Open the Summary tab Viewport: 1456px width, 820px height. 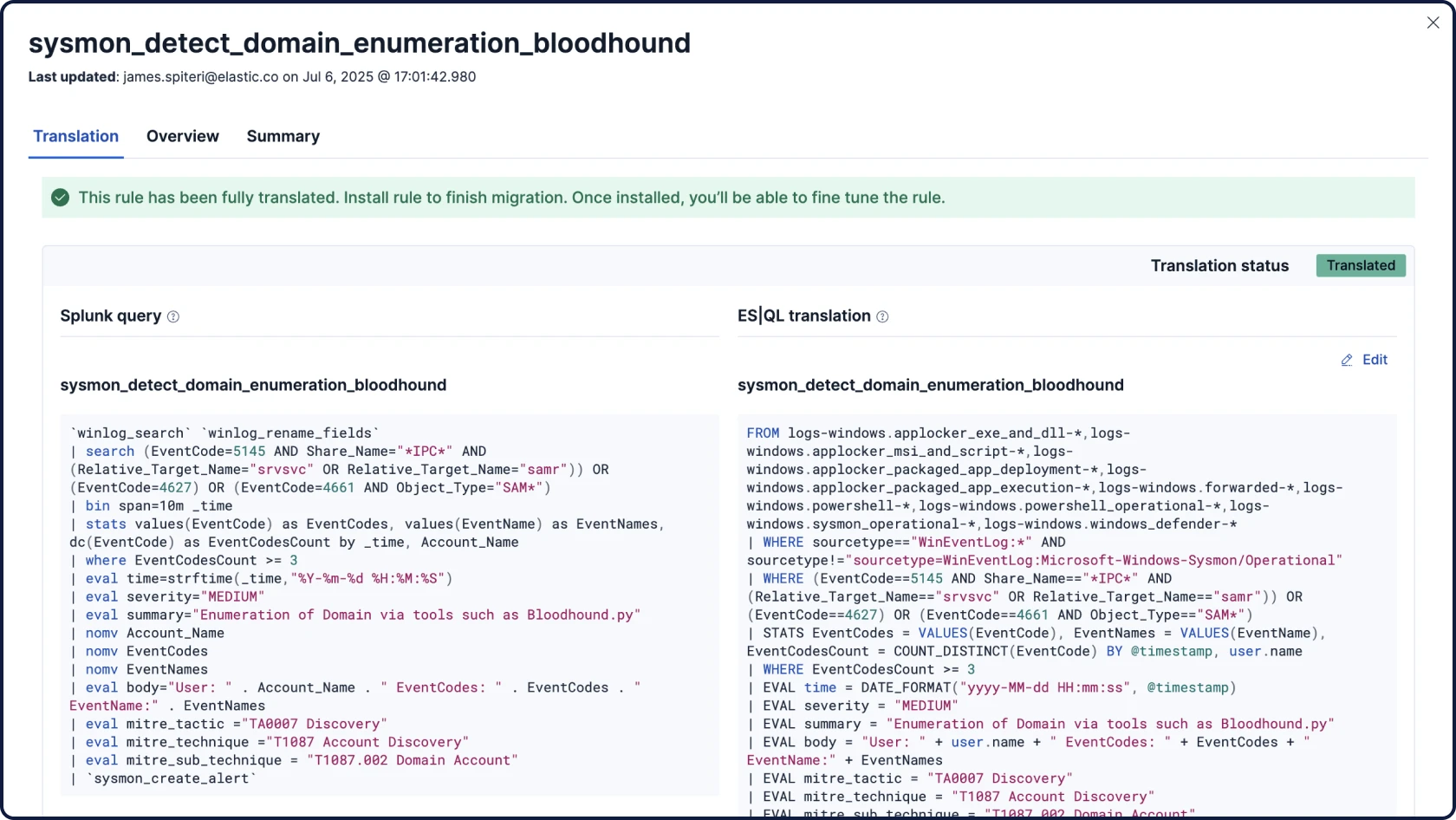pyautogui.click(x=283, y=136)
